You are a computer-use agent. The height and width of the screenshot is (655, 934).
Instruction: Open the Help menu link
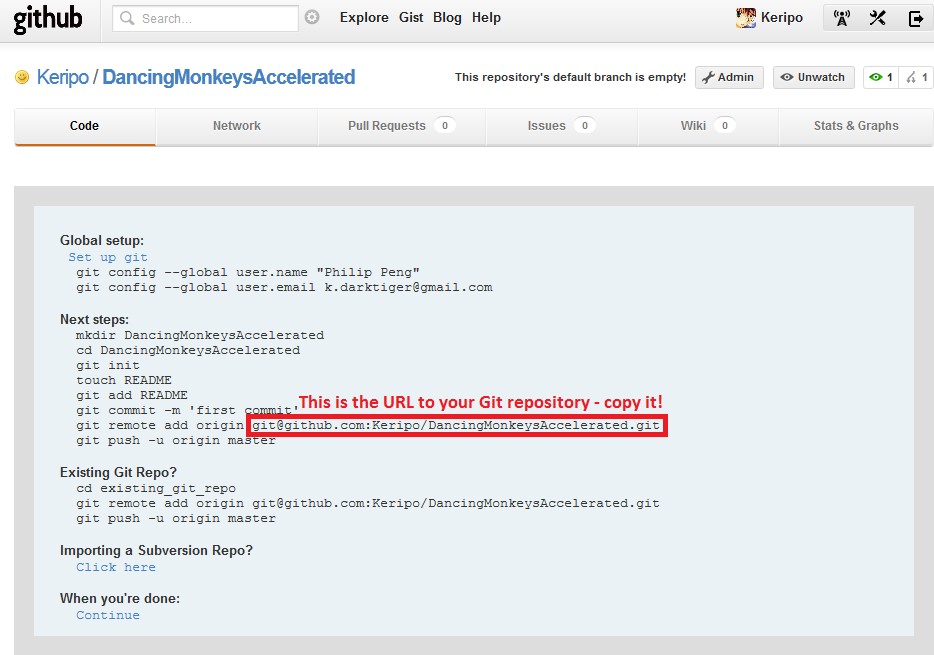[x=486, y=18]
